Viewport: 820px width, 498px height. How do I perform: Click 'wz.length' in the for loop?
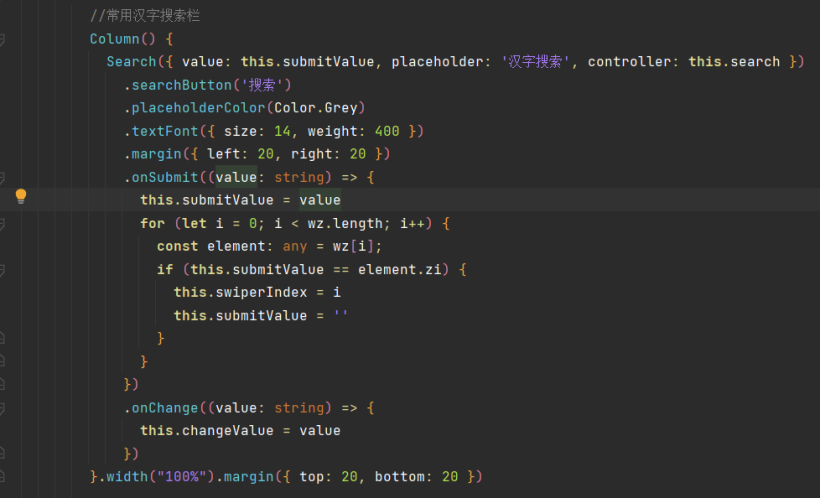tap(345, 223)
